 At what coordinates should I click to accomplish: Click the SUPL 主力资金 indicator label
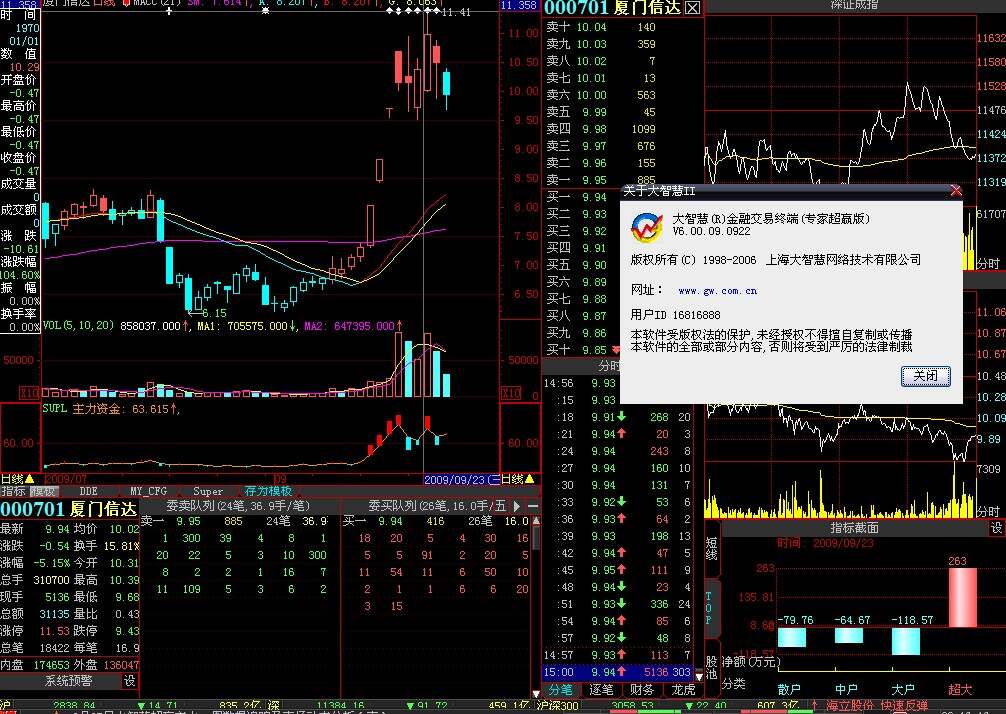[x=110, y=409]
